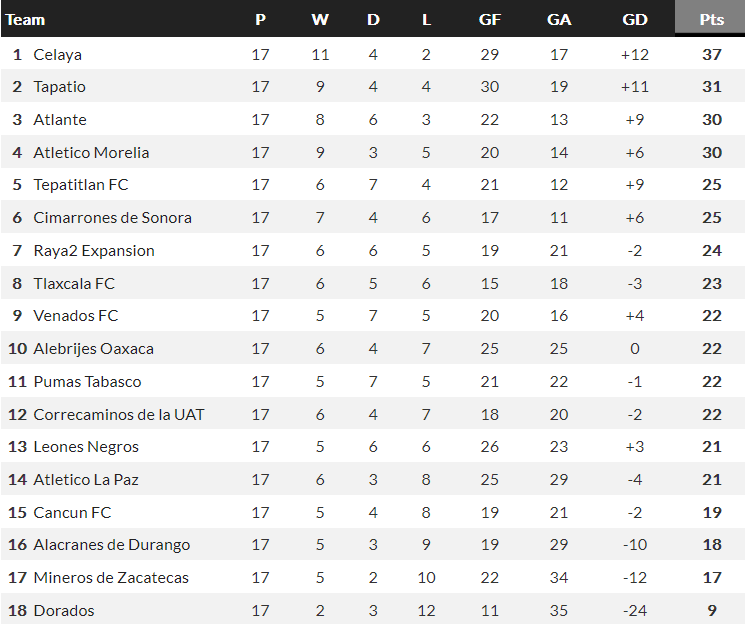Open the Tapatio team link
This screenshot has height=624, width=745.
(59, 87)
